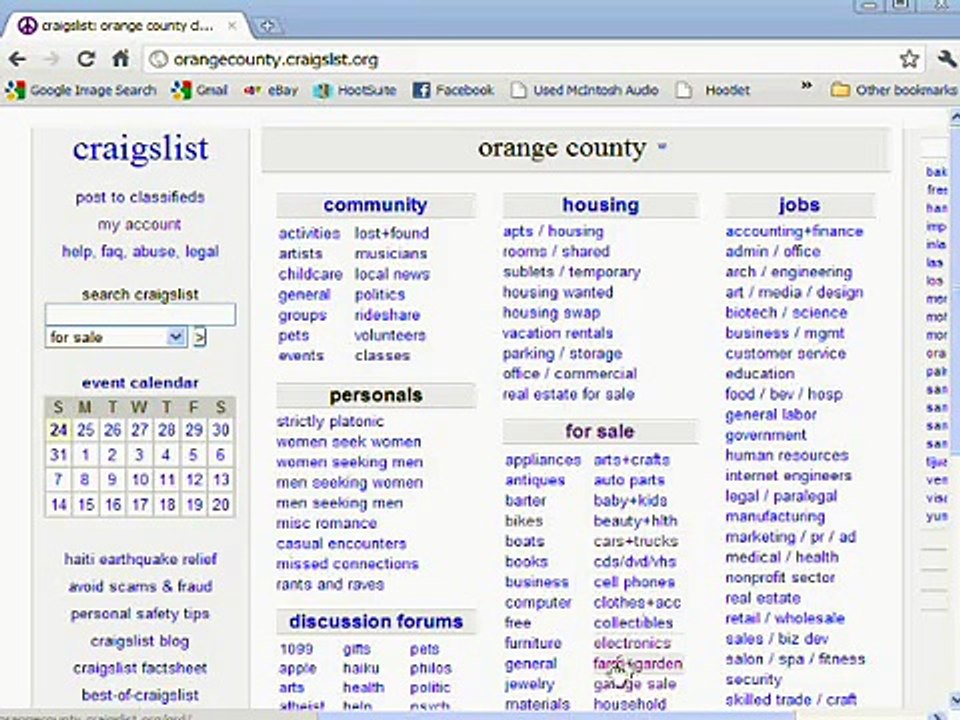Open real estate for sale link
The height and width of the screenshot is (720, 960).
tap(569, 394)
